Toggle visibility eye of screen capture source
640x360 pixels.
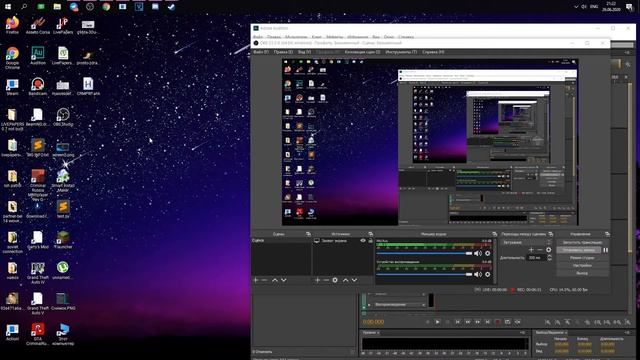pyautogui.click(x=363, y=241)
